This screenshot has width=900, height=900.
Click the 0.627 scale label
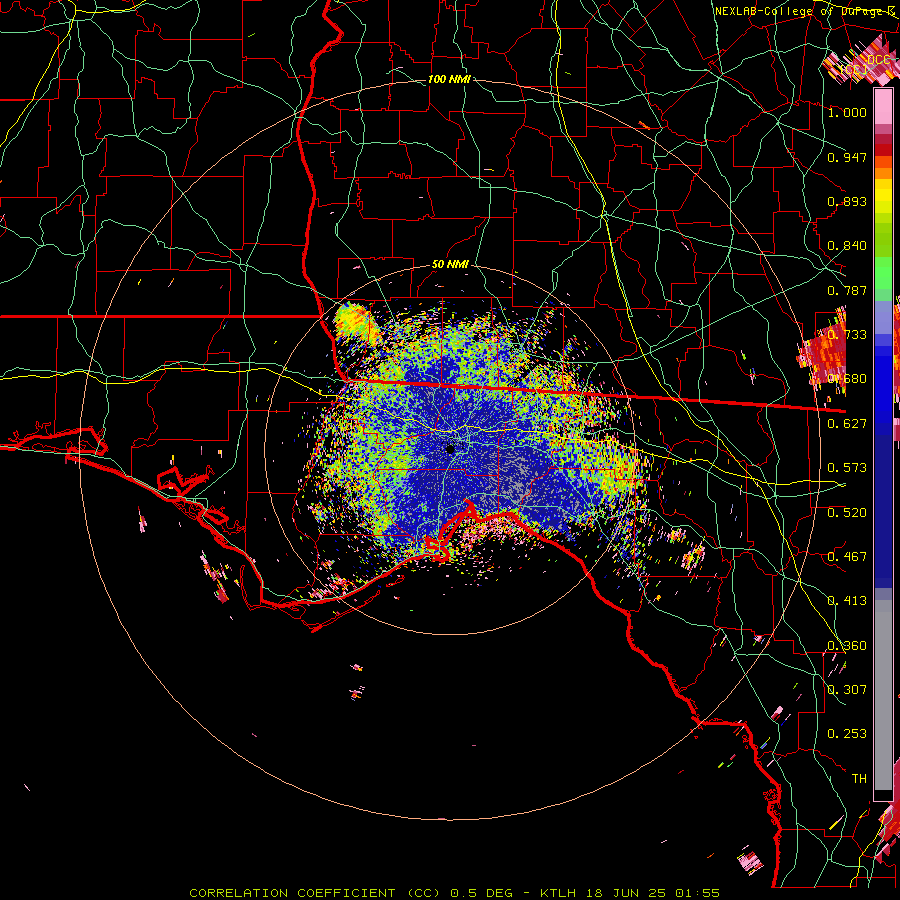(x=847, y=423)
